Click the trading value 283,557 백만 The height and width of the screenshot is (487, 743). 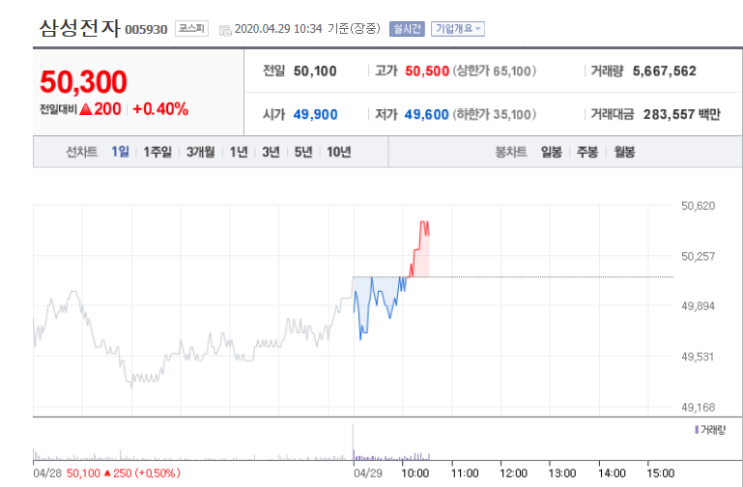pyautogui.click(x=681, y=115)
